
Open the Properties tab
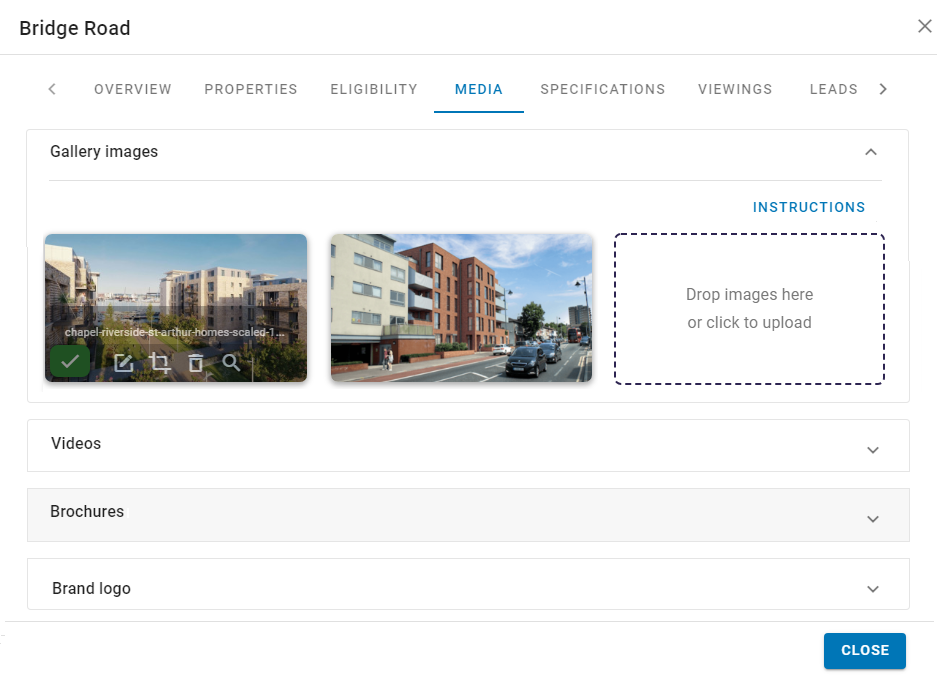point(251,89)
